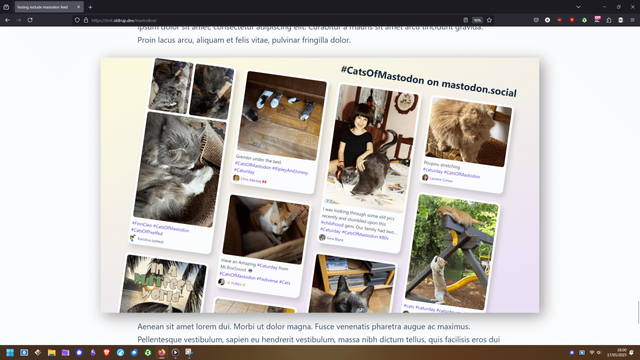The image size is (640, 360).
Task: Expand the list all tabs chevron
Action: point(578,7)
